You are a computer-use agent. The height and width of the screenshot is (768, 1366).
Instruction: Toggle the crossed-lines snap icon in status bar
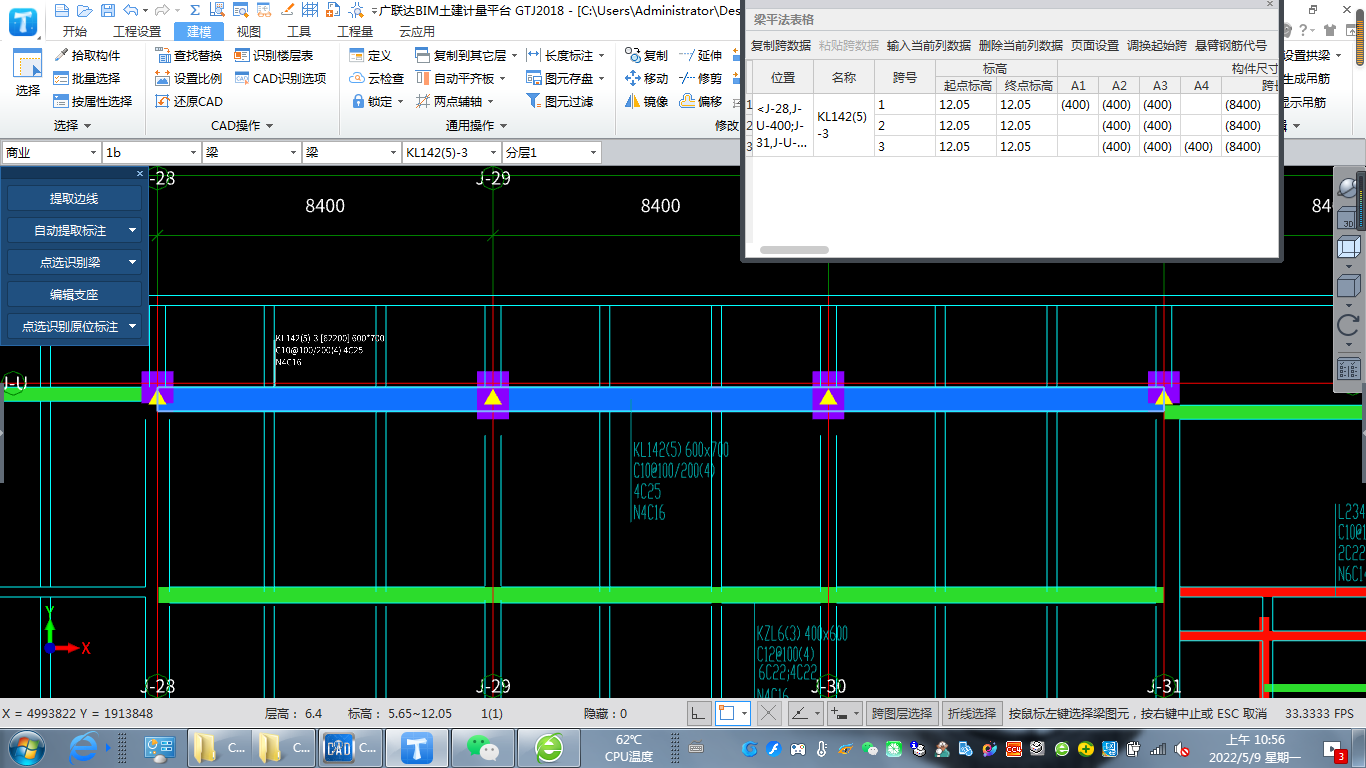click(x=768, y=713)
